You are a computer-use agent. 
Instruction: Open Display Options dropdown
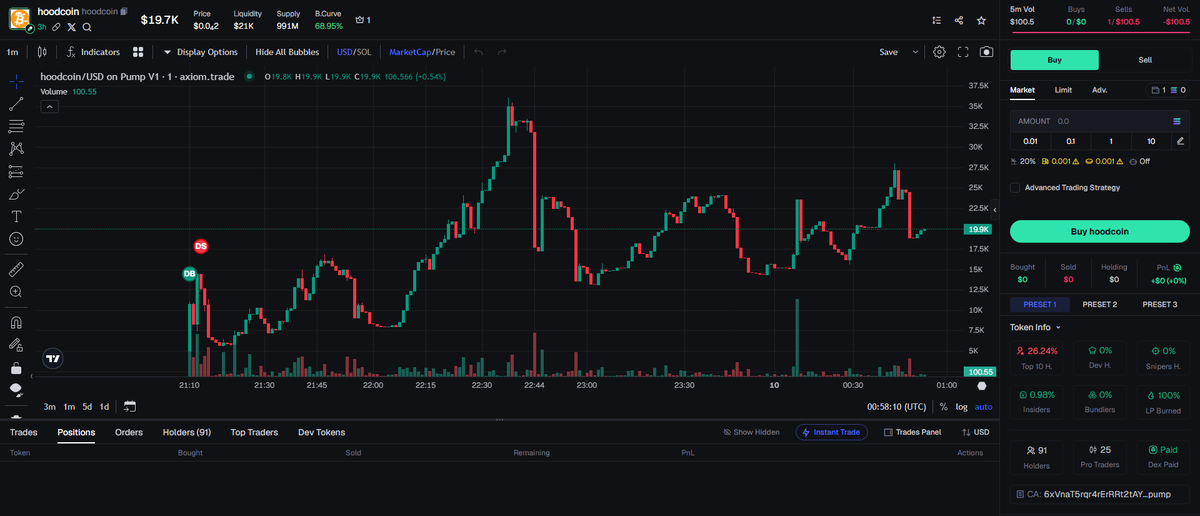203,51
